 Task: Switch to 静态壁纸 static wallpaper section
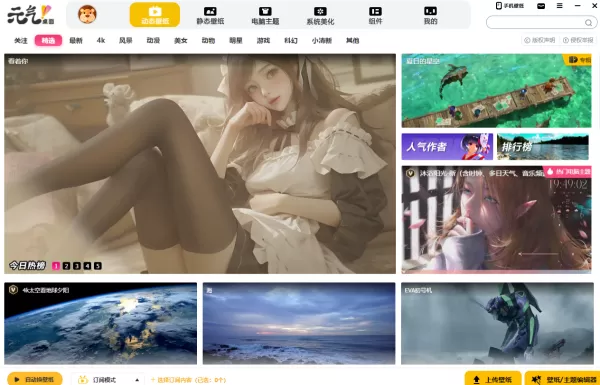[210, 16]
